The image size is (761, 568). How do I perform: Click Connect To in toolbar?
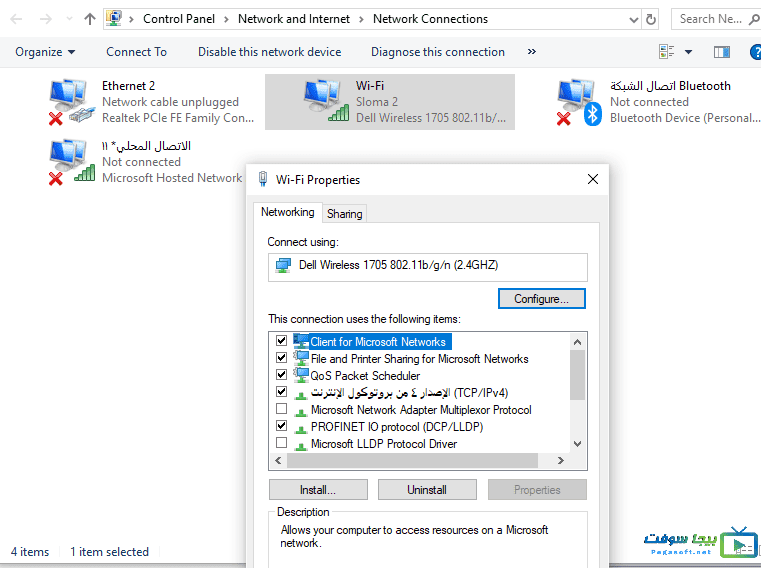pos(136,52)
